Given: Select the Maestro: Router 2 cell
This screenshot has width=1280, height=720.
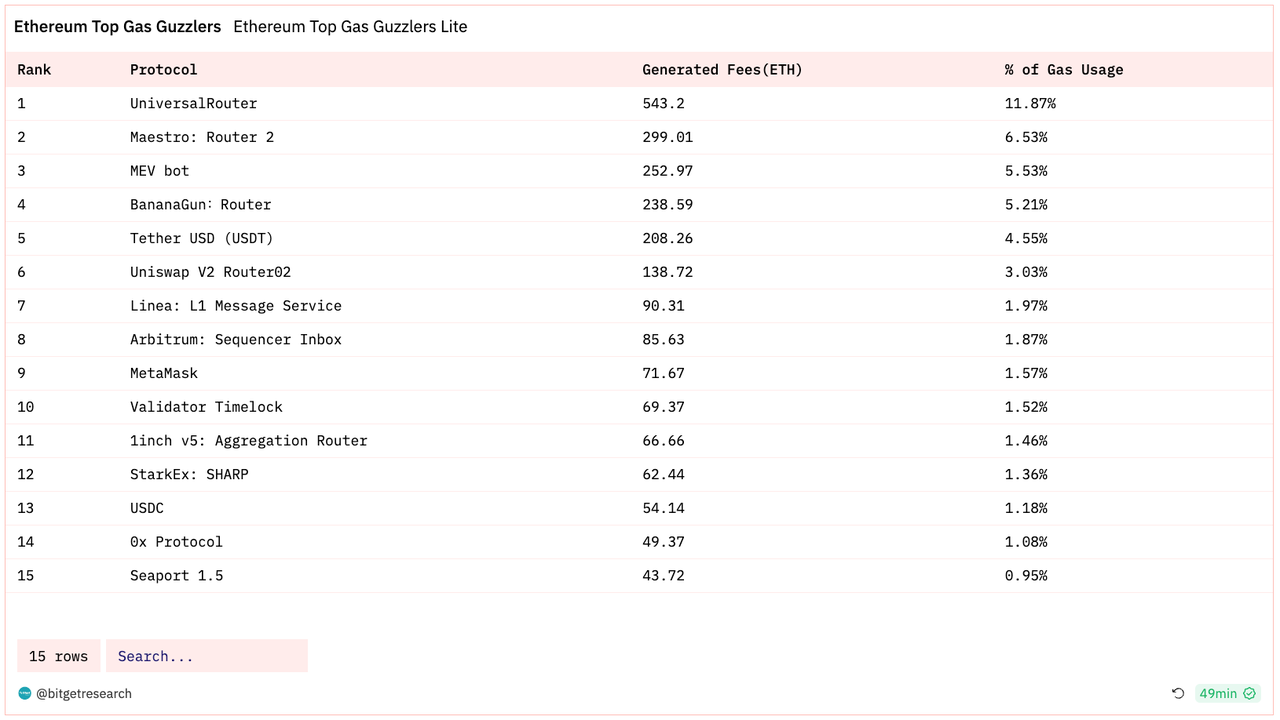Looking at the screenshot, I should click(x=202, y=137).
